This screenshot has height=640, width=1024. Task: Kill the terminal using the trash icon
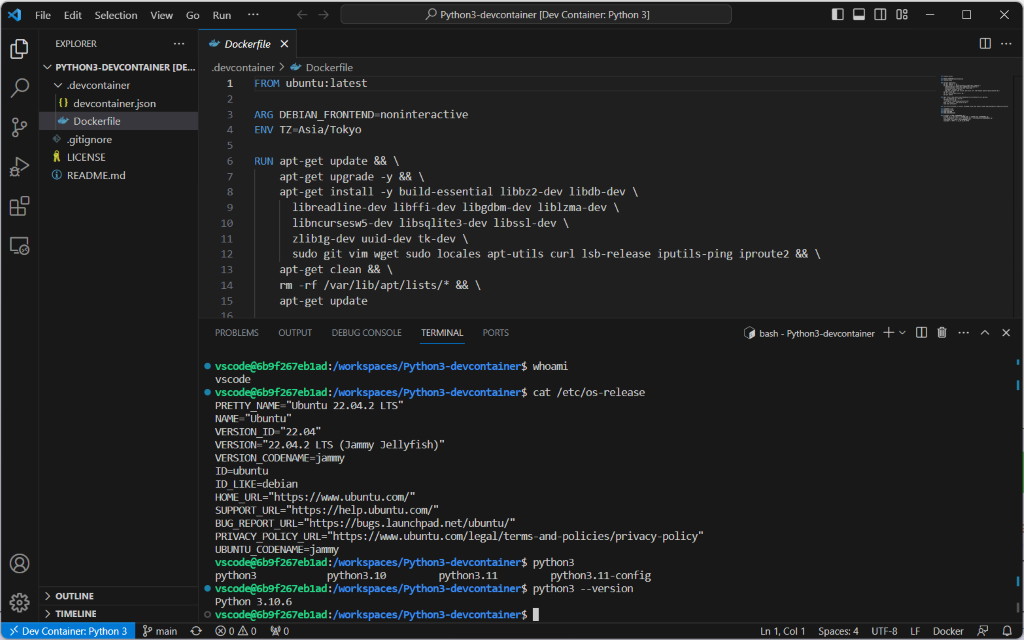pyautogui.click(x=941, y=332)
